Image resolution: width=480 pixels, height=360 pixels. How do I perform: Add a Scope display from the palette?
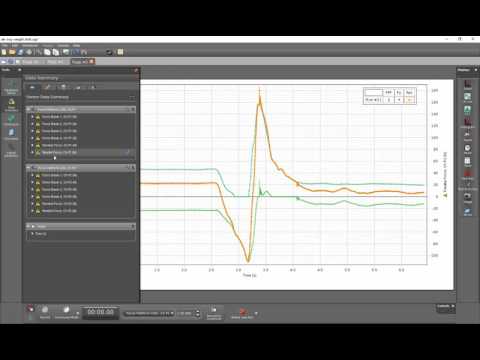tap(468, 97)
